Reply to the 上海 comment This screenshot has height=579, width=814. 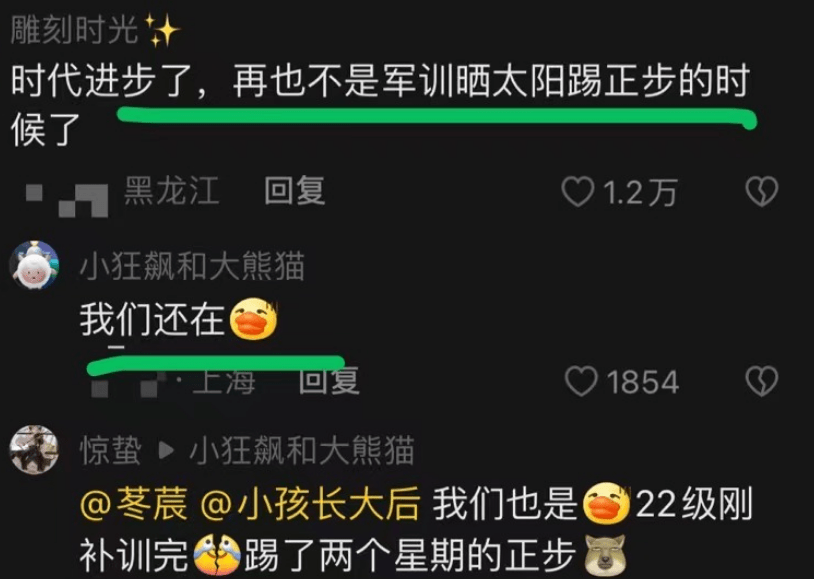pyautogui.click(x=329, y=381)
